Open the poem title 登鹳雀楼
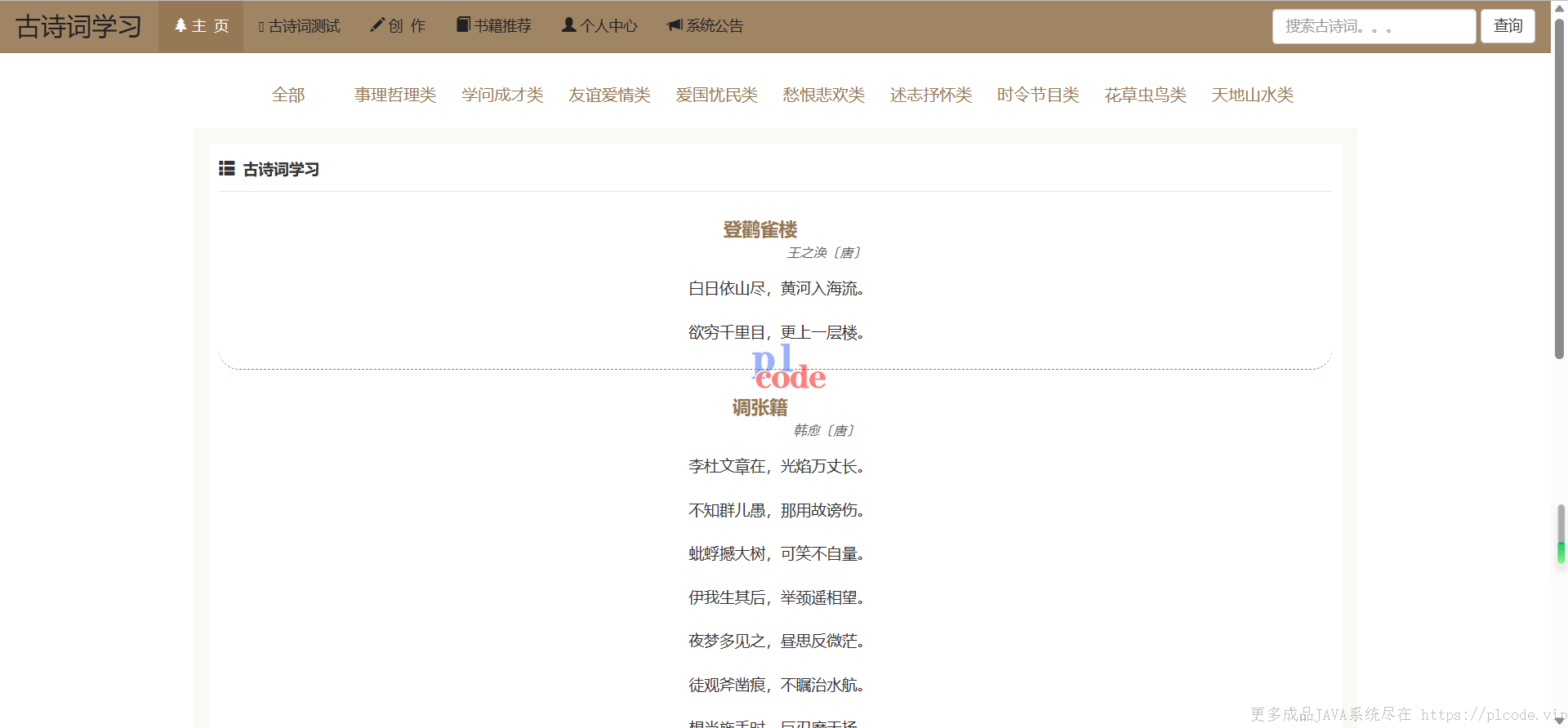The image size is (1568, 728). (759, 229)
